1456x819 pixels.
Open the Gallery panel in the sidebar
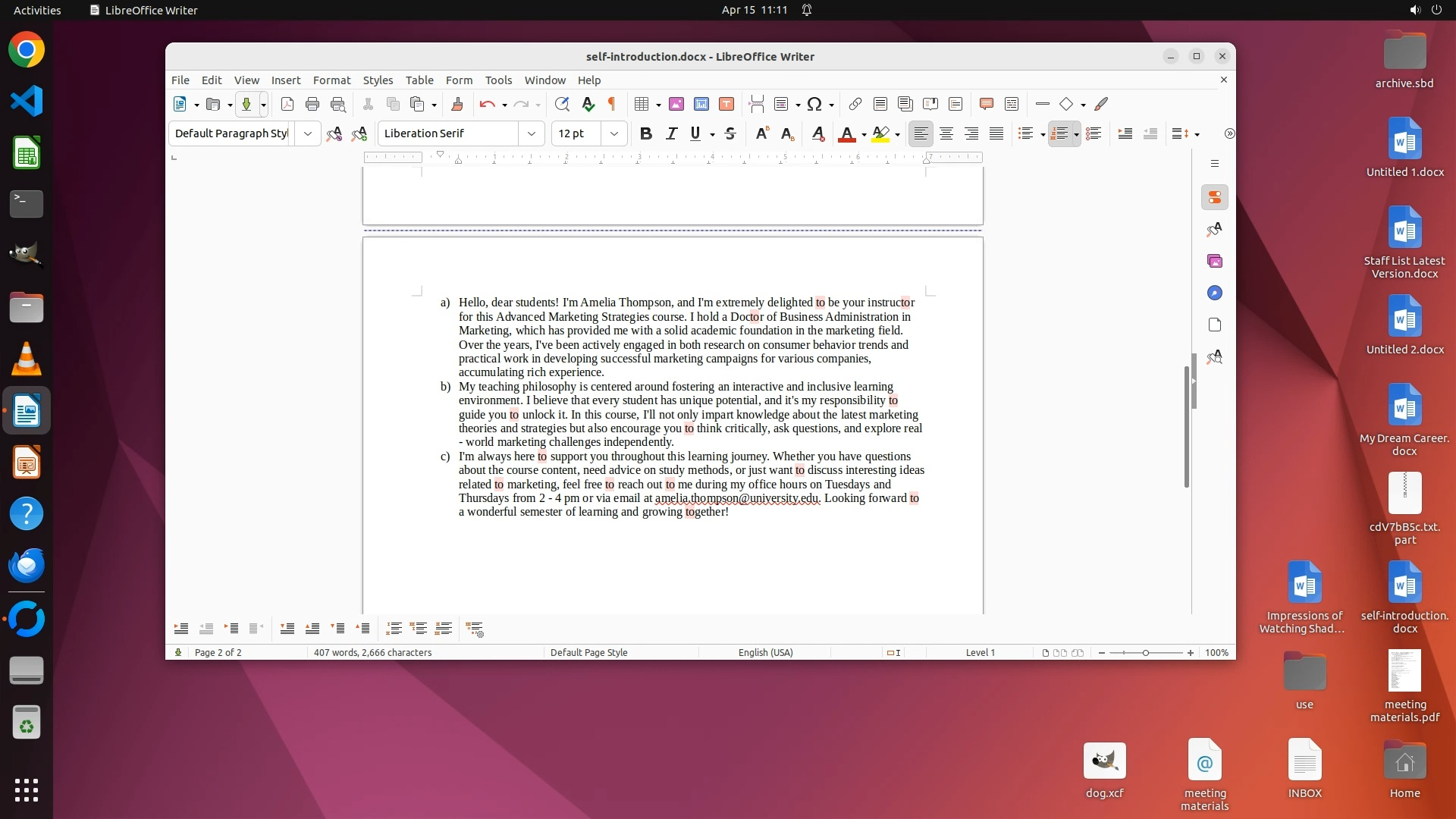coord(1215,261)
